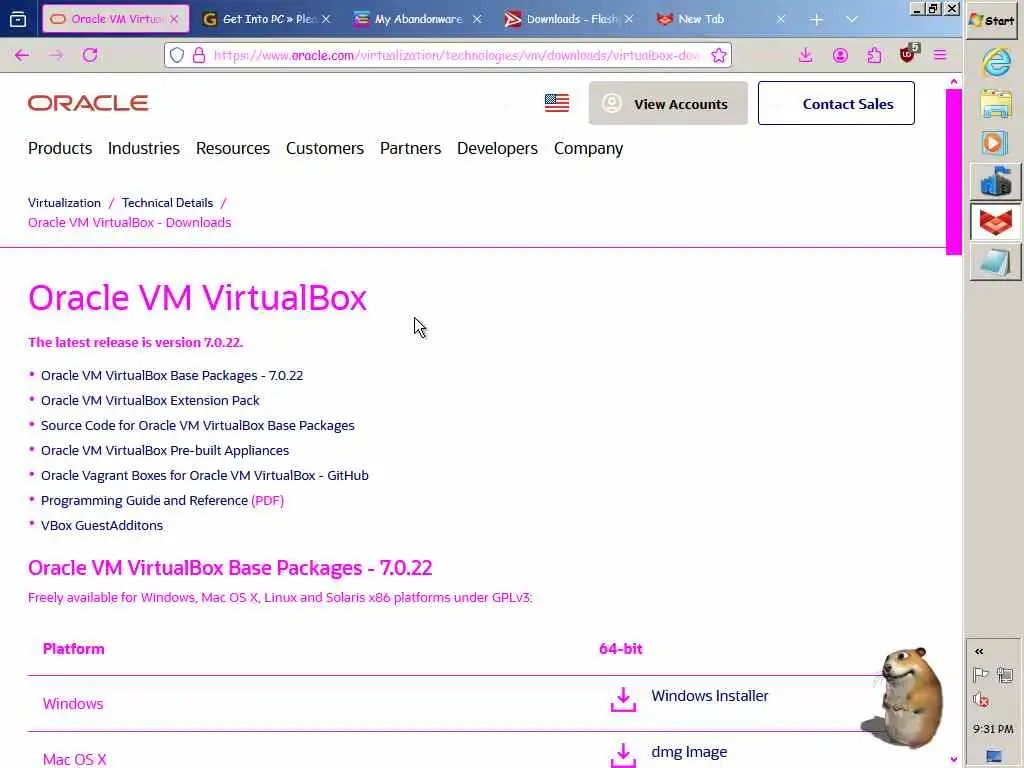Open Windows Media Player taskbar icon
Screen dimensions: 1024x768
[995, 143]
